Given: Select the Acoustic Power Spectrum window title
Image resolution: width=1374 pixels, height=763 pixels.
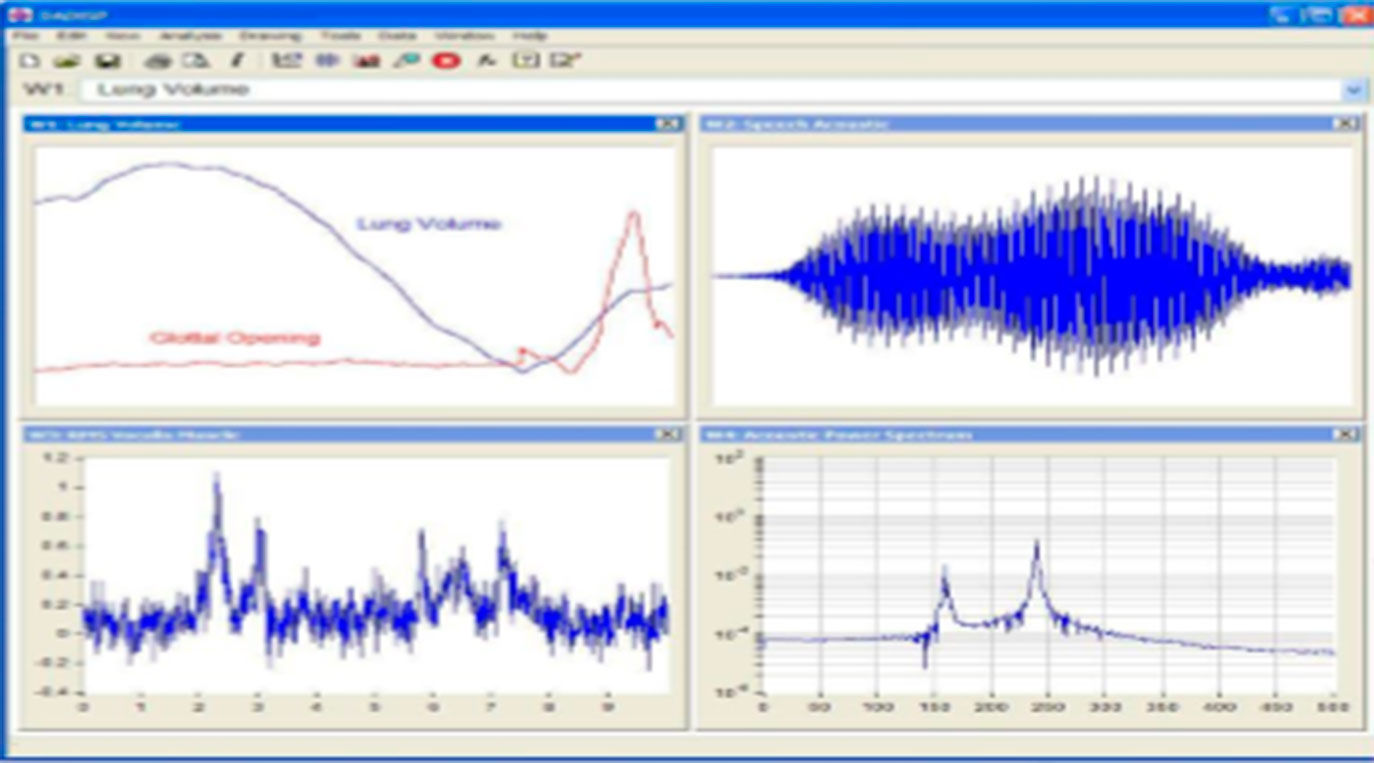Looking at the screenshot, I should [838, 435].
